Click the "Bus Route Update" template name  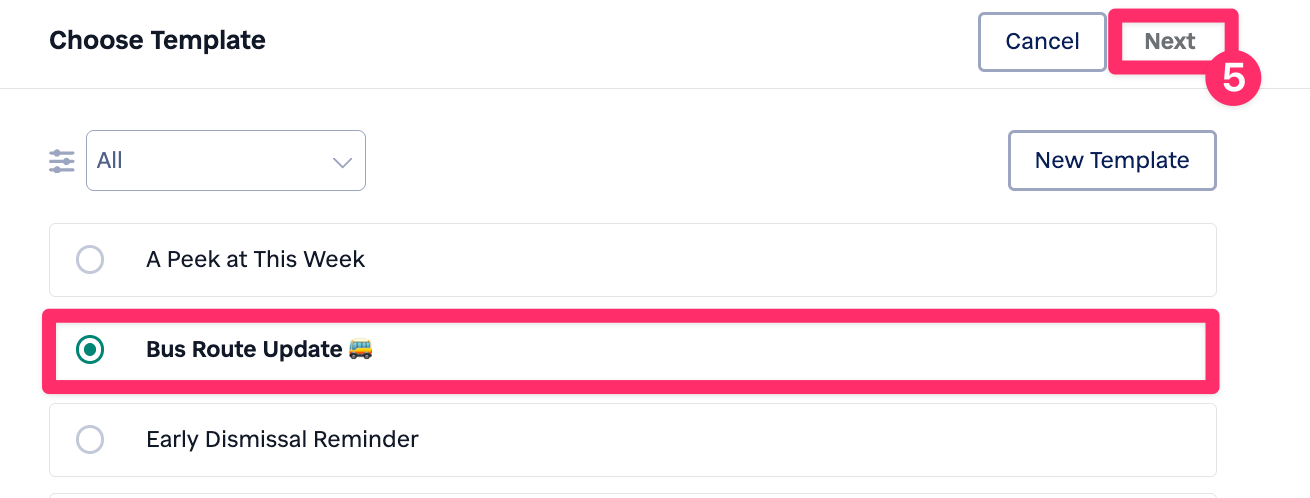tap(244, 349)
